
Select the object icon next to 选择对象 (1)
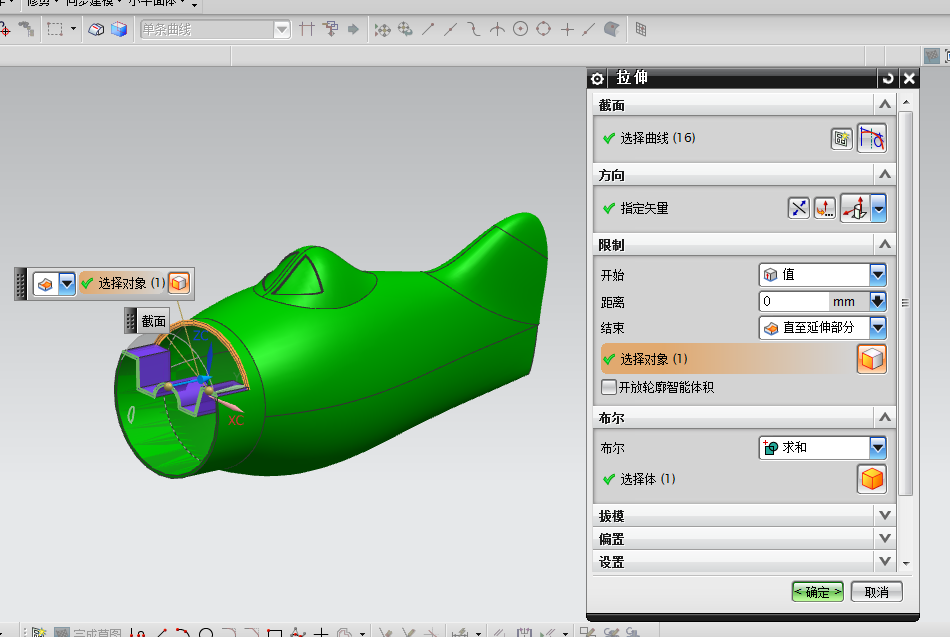(x=871, y=358)
